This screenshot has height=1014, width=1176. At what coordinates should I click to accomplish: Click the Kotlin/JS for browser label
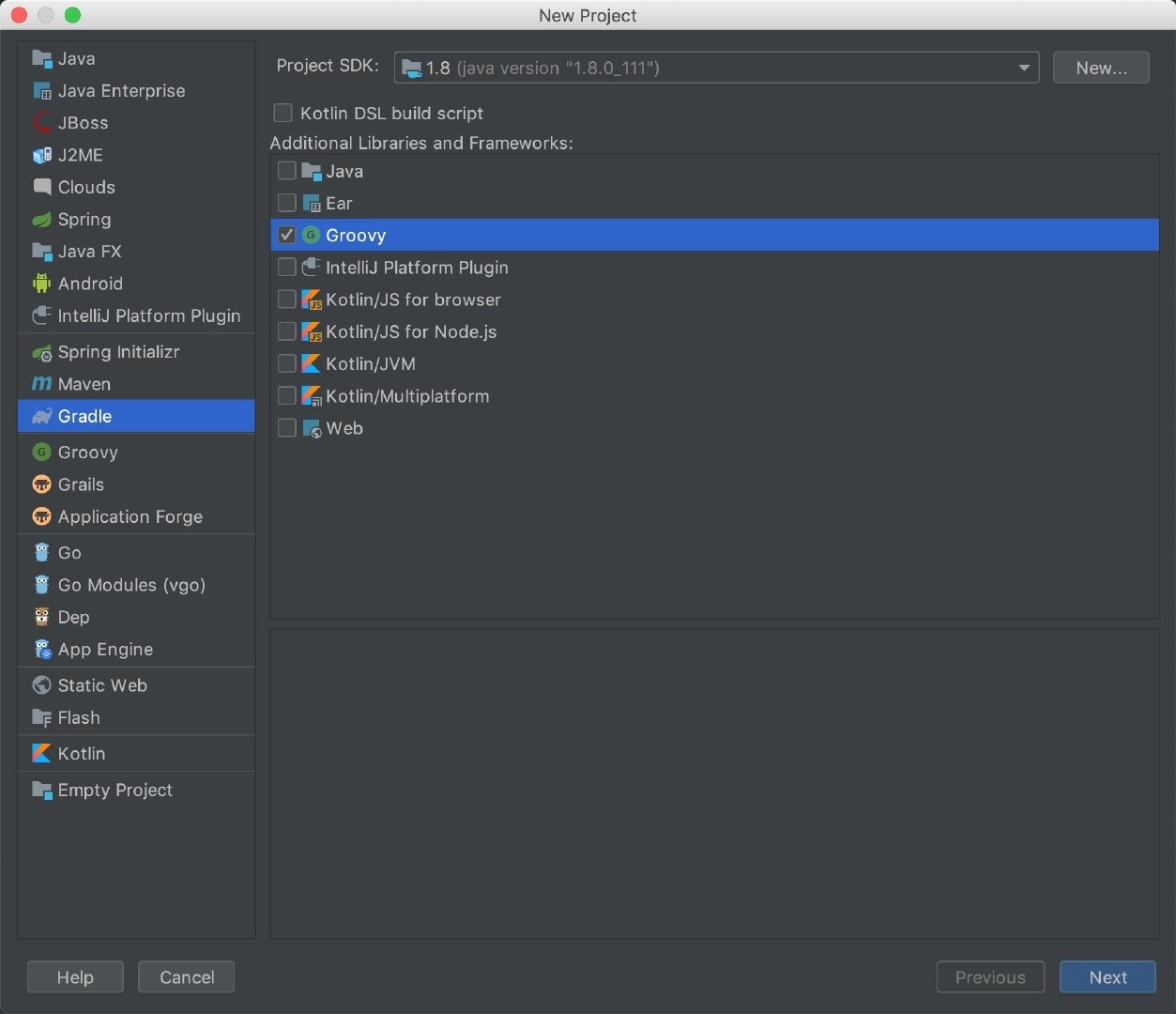click(413, 300)
